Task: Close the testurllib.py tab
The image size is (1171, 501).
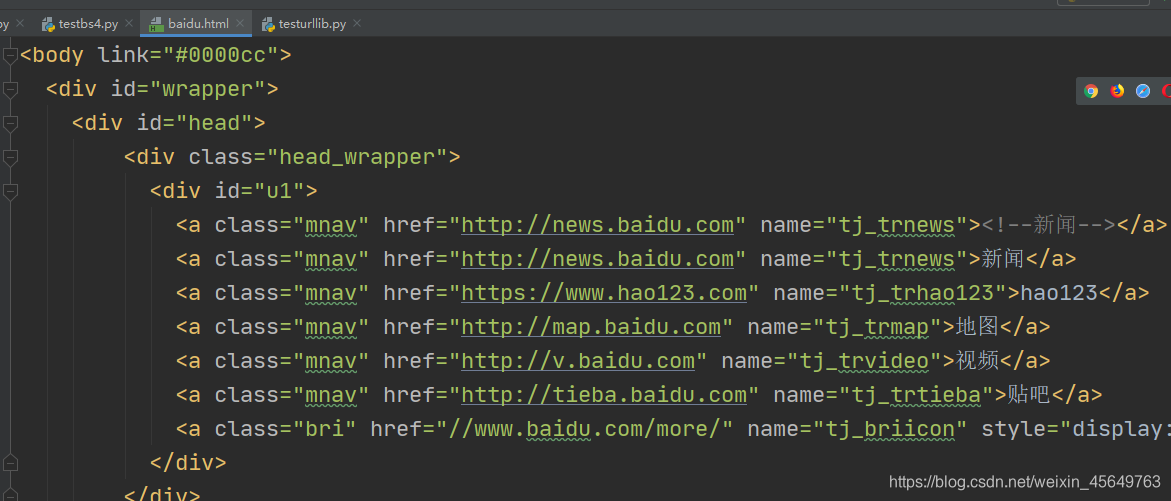Action: click(357, 24)
